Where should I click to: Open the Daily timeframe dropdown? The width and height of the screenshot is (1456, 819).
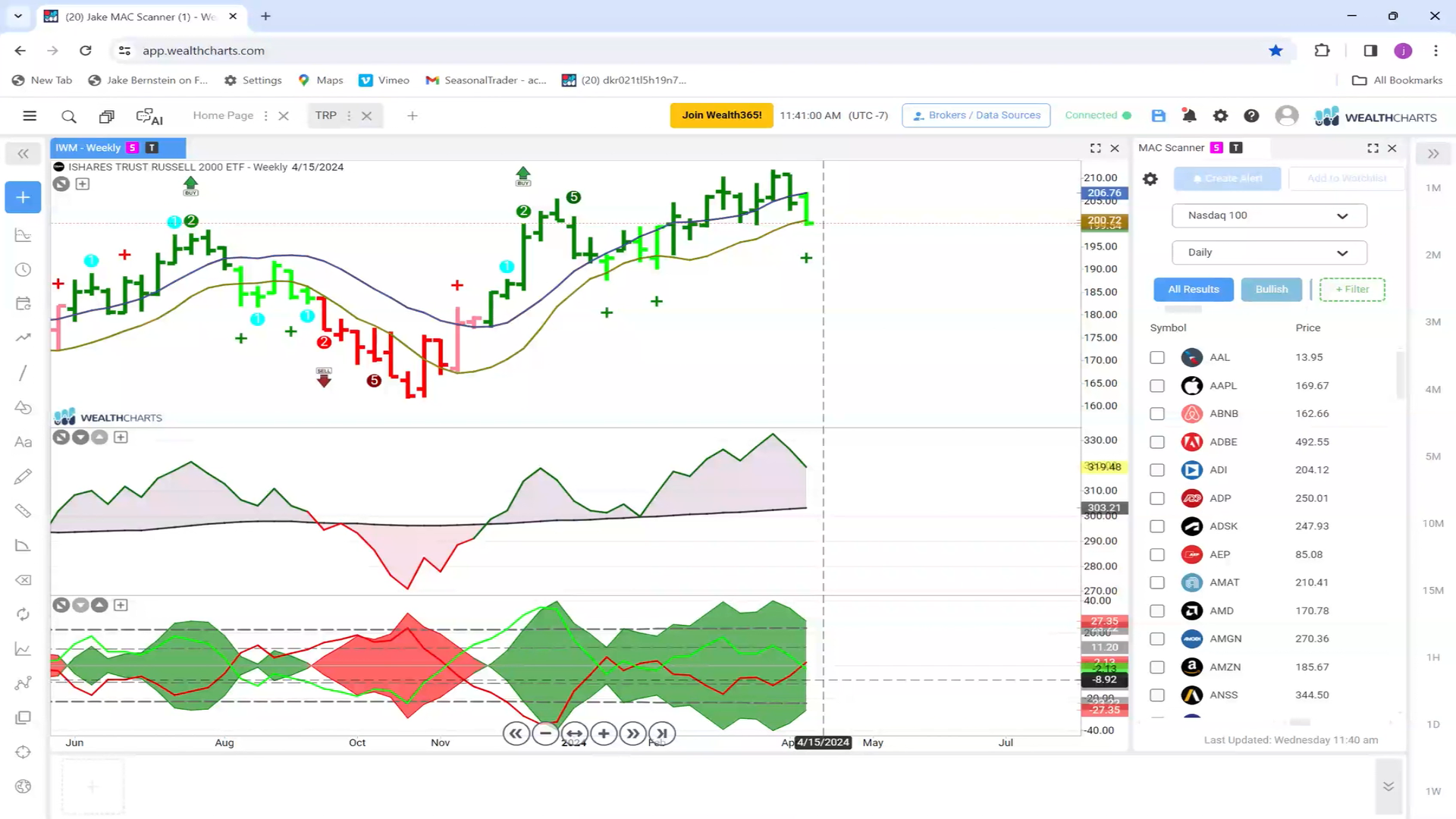[x=1269, y=253]
